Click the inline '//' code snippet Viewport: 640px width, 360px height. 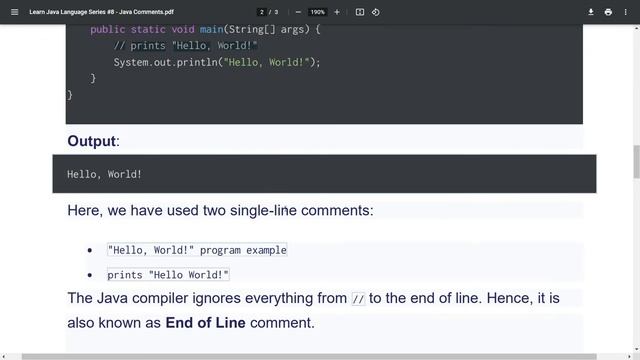coord(358,299)
